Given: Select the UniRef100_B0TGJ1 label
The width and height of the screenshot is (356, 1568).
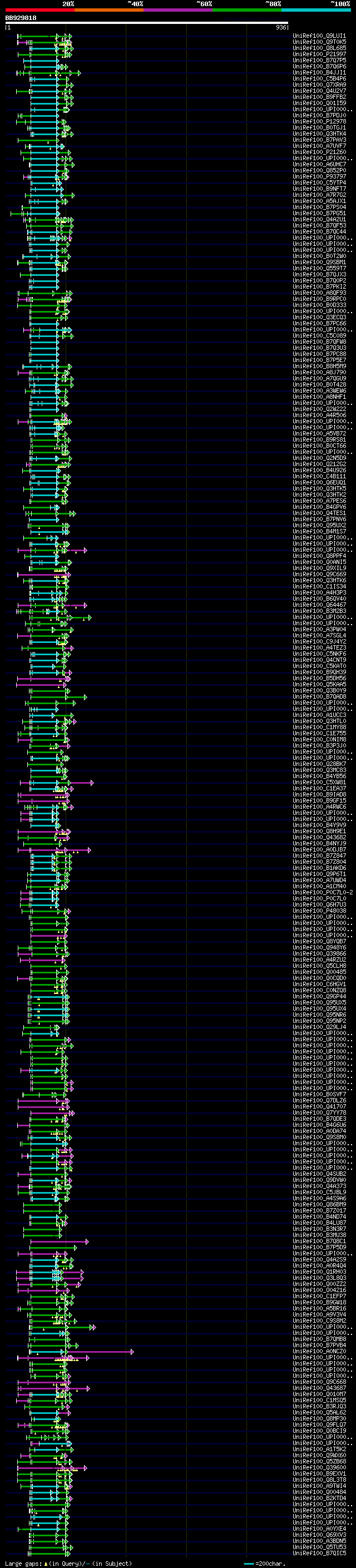Looking at the screenshot, I should click(319, 127).
